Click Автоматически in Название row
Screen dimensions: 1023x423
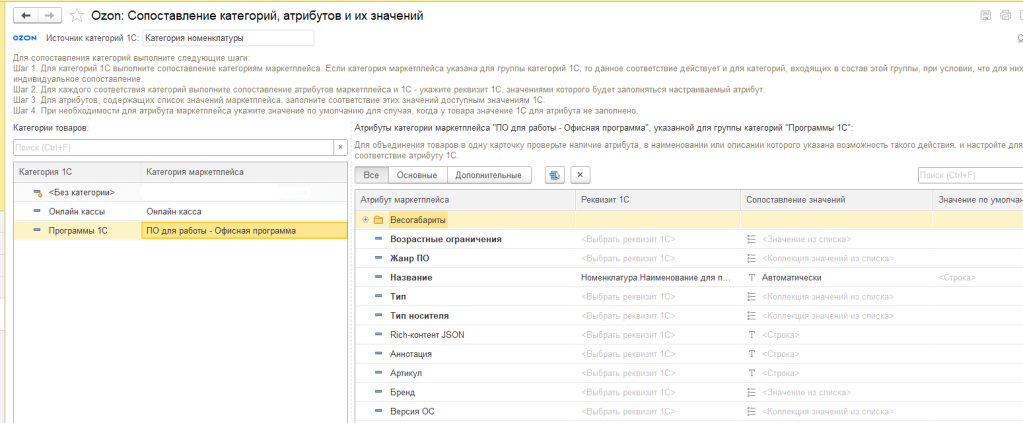coord(791,277)
